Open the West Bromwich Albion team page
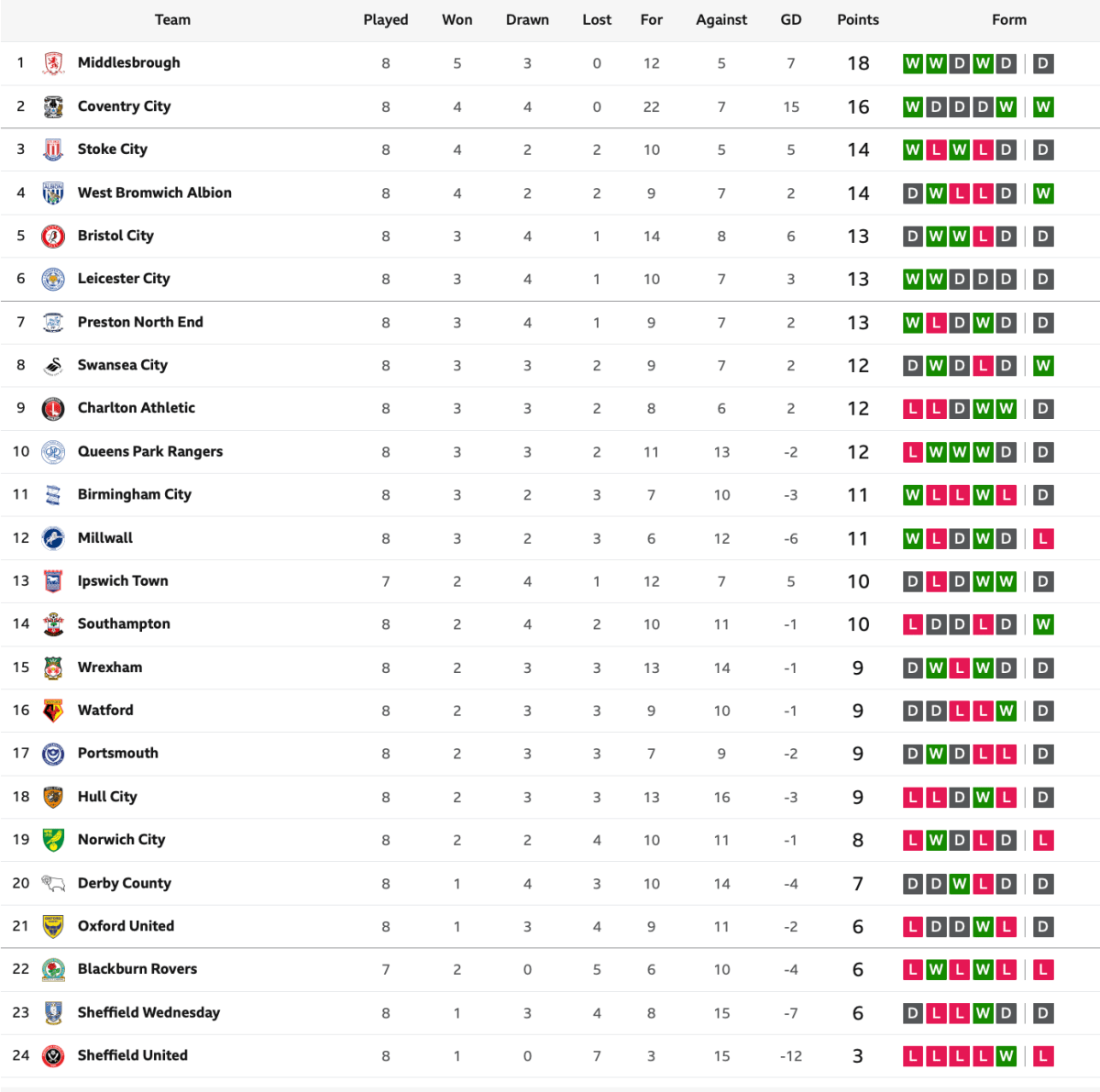 tap(154, 193)
